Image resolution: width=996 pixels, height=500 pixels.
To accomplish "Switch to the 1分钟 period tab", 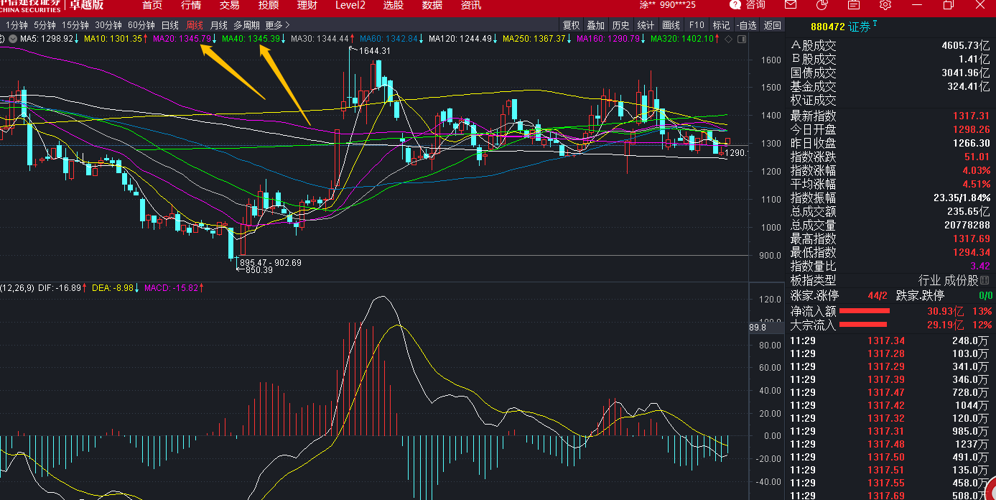I will click(x=17, y=25).
